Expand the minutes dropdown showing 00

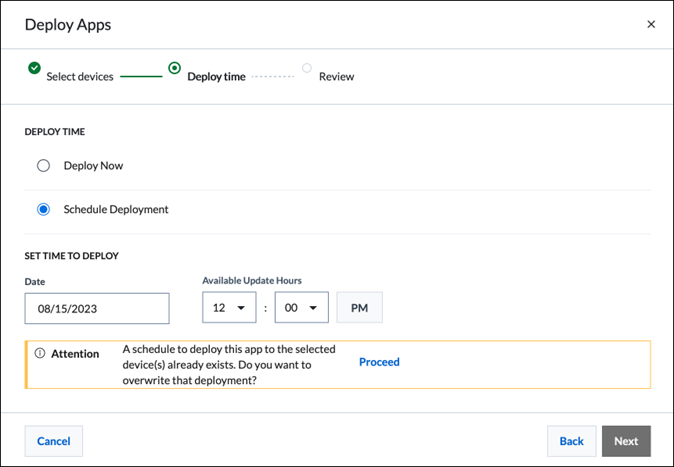(301, 308)
